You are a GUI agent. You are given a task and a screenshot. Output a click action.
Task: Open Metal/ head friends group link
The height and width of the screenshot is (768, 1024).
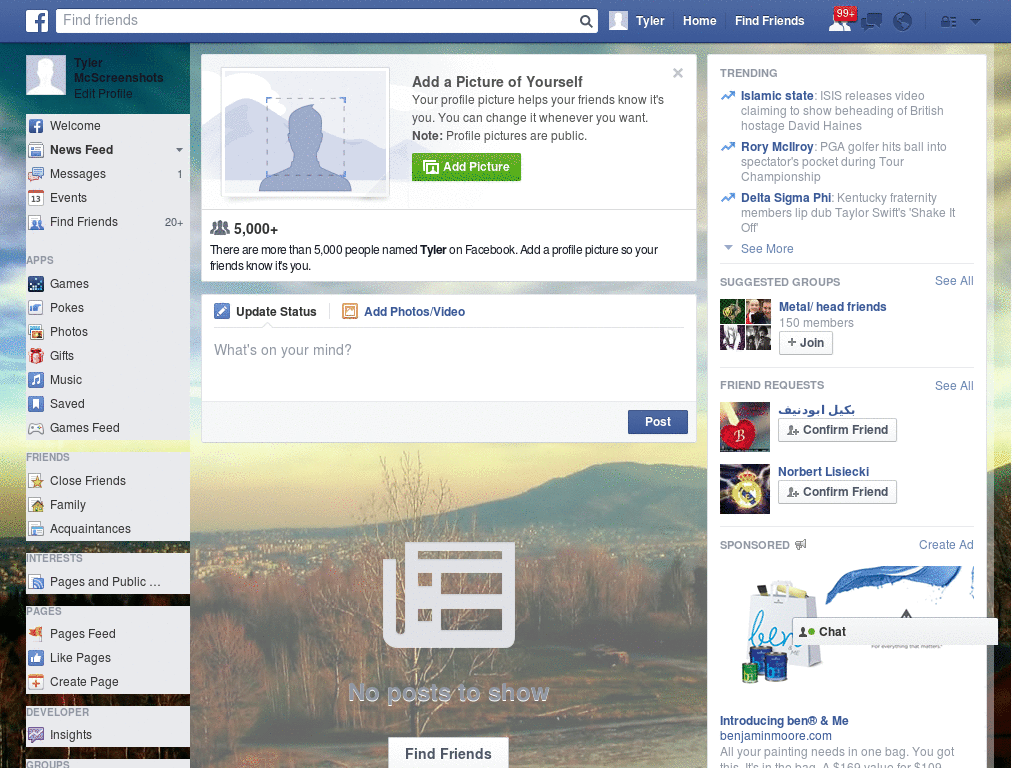tap(832, 307)
